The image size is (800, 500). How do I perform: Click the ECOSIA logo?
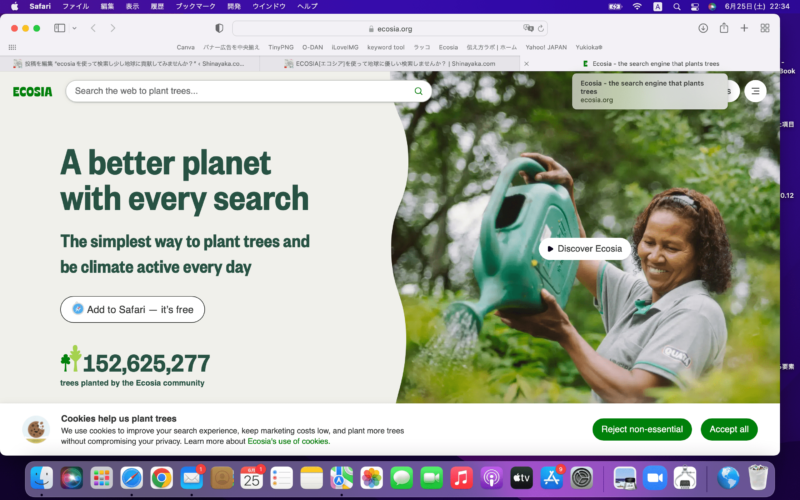tap(33, 92)
